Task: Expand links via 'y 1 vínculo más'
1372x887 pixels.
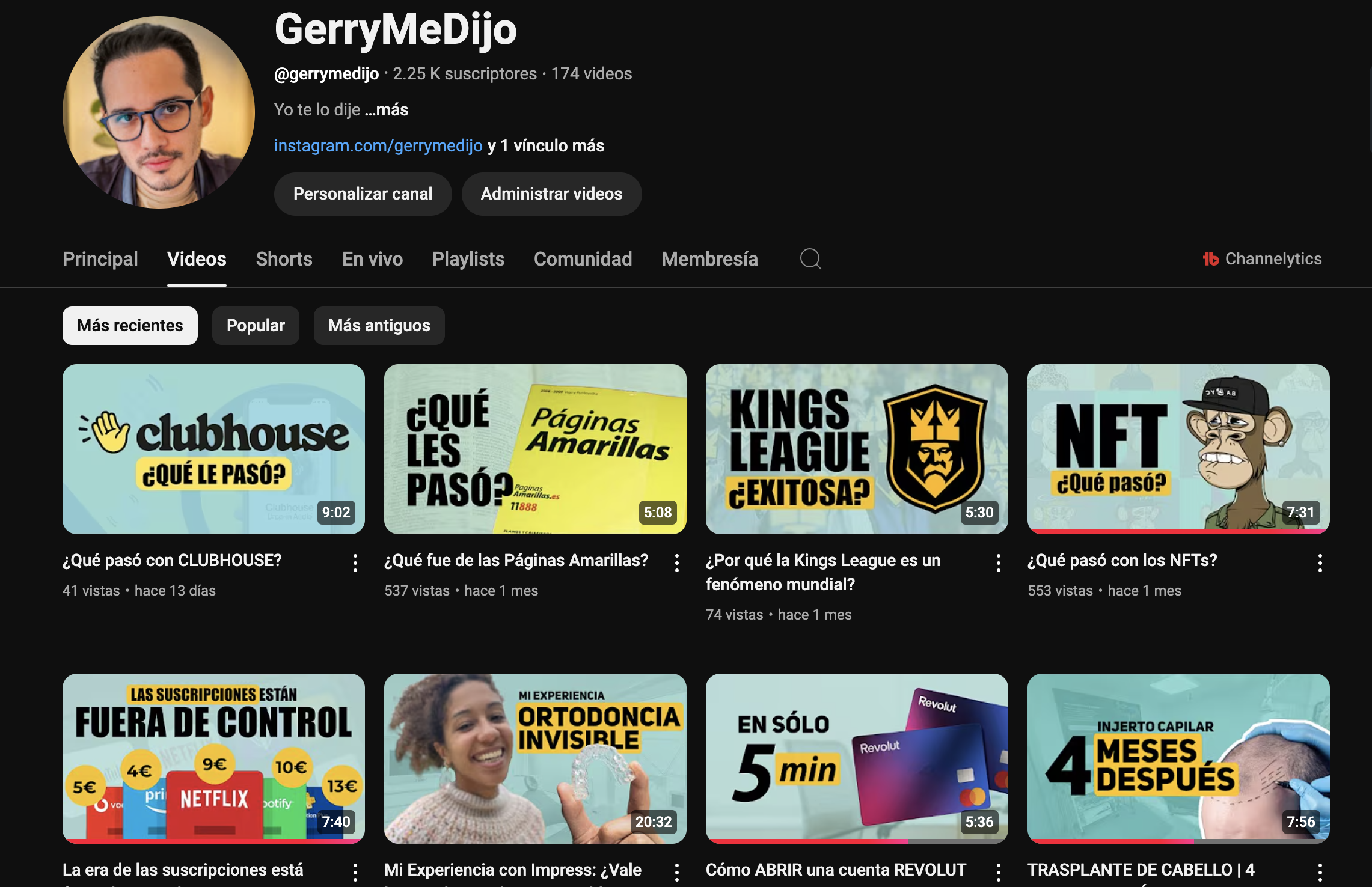Action: [546, 146]
